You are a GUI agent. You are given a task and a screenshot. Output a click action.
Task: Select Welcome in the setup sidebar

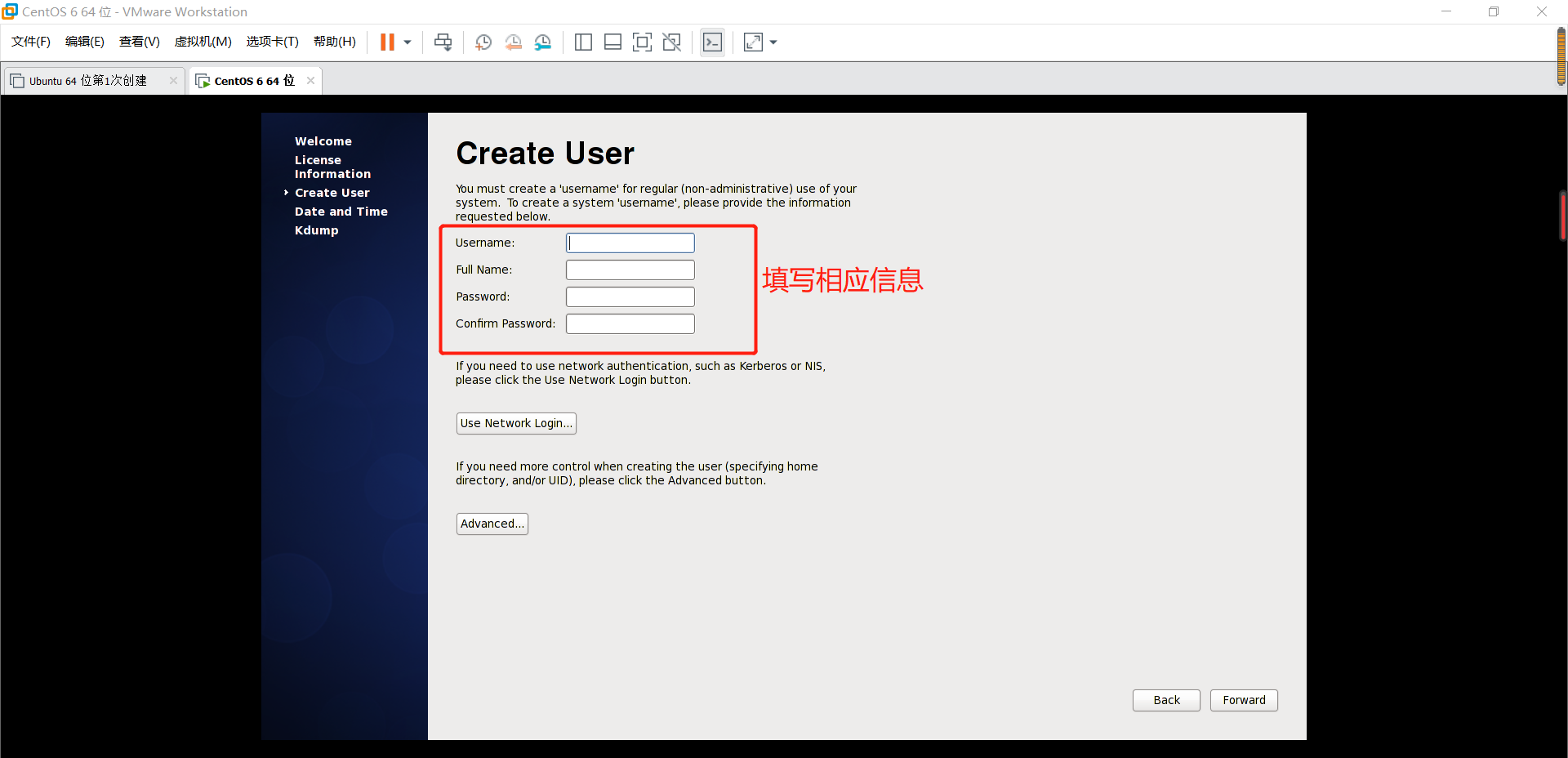click(x=323, y=141)
